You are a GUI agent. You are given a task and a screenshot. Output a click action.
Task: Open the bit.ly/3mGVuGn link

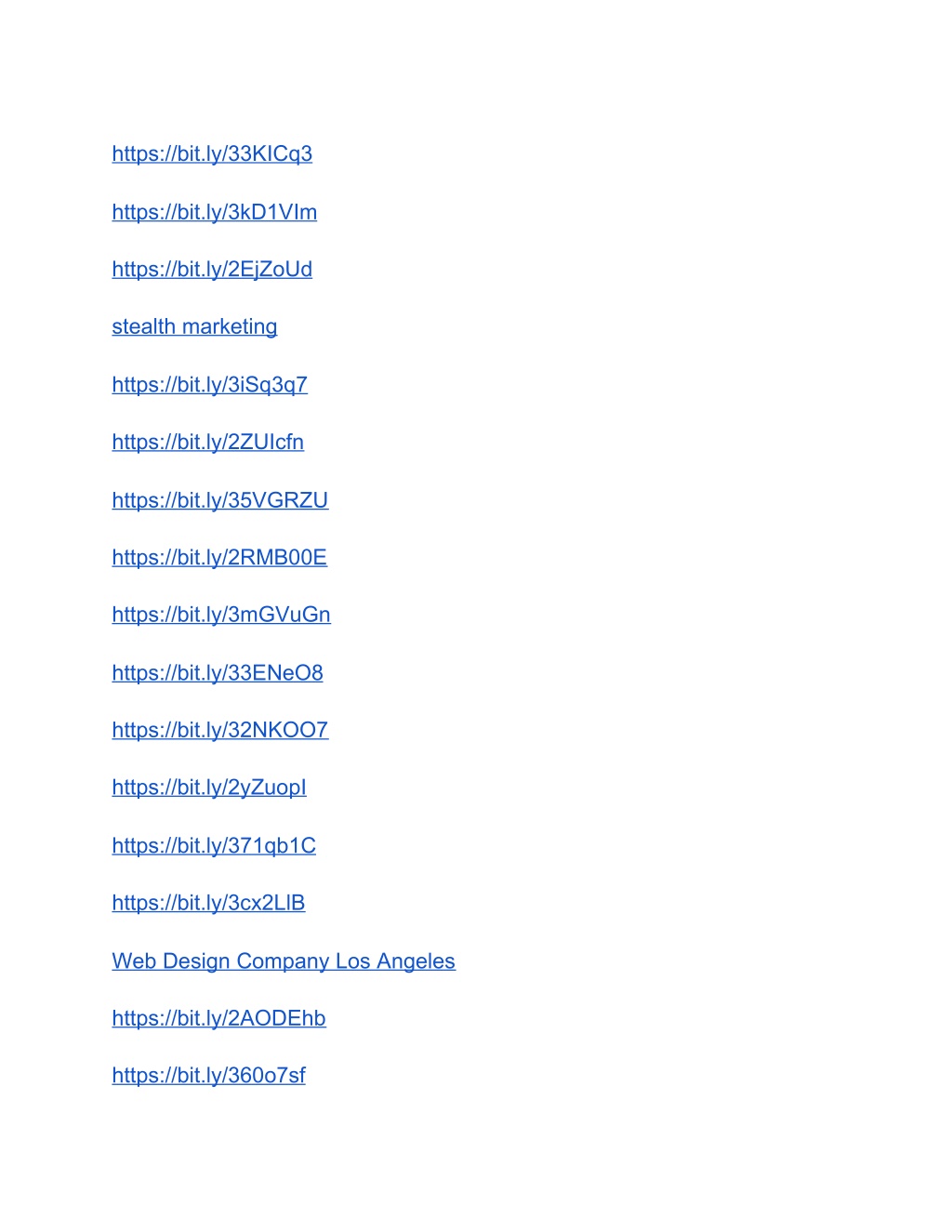(x=221, y=616)
